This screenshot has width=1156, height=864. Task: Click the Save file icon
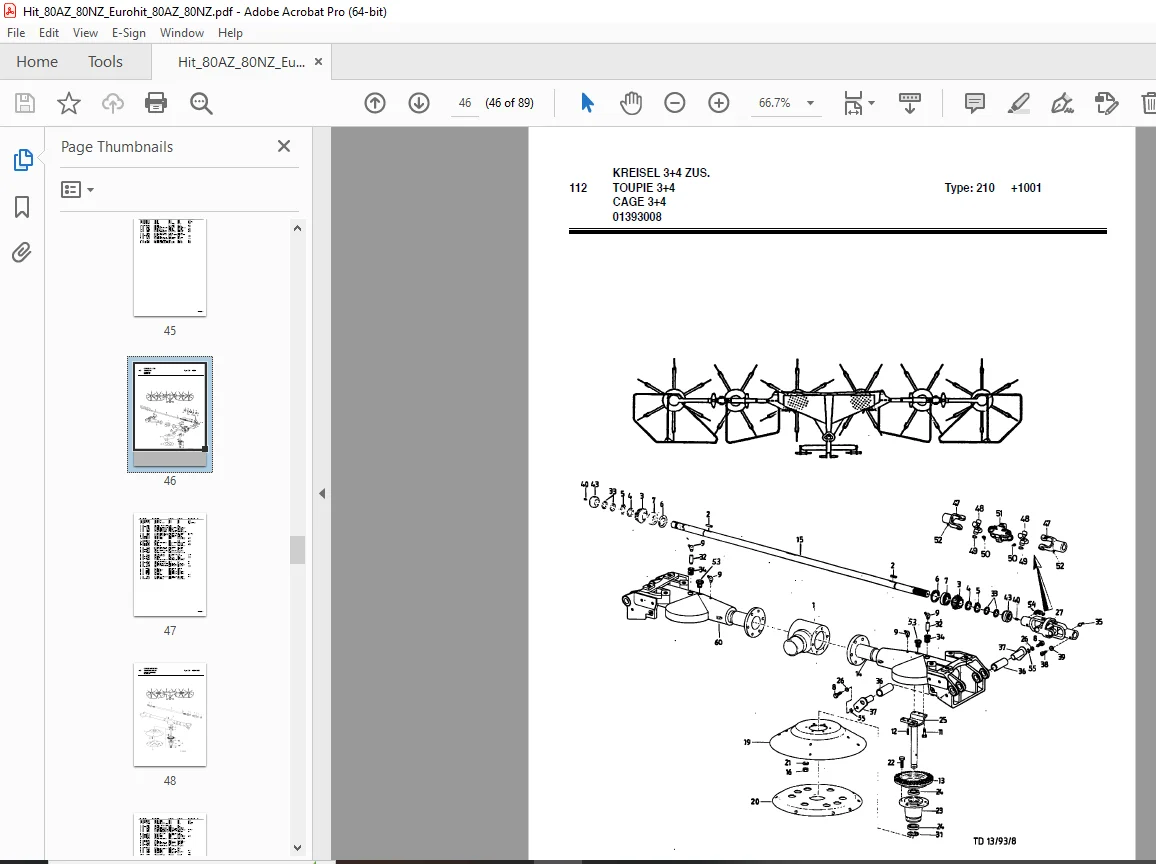[25, 103]
